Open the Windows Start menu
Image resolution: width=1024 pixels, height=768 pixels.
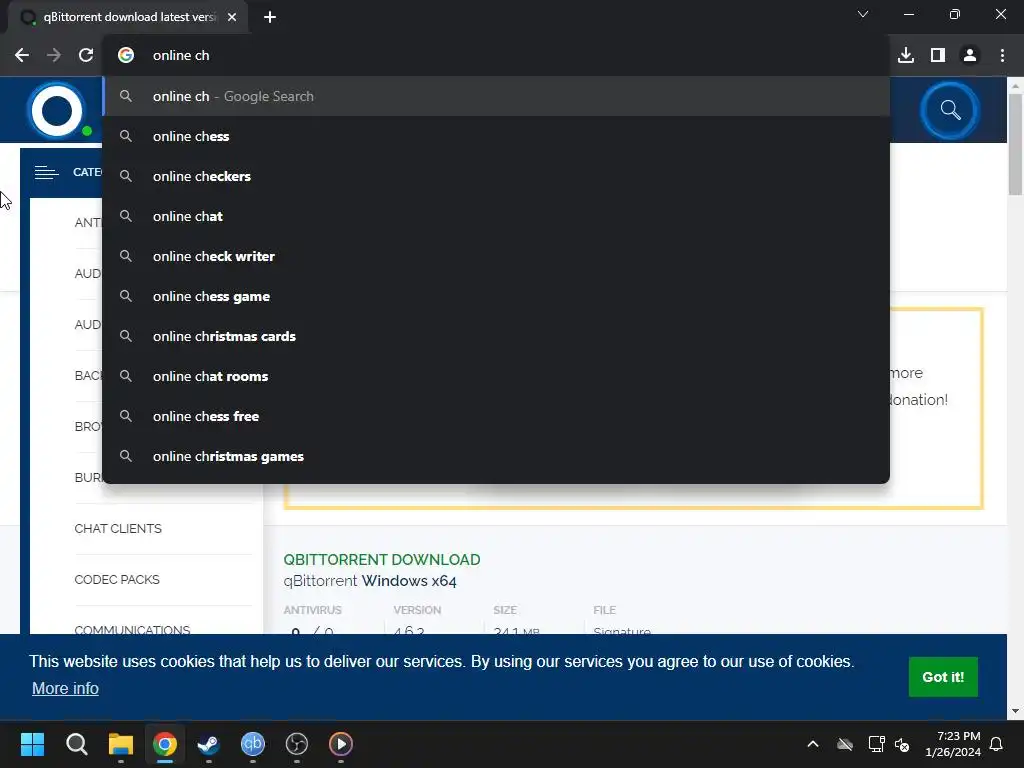pyautogui.click(x=32, y=744)
